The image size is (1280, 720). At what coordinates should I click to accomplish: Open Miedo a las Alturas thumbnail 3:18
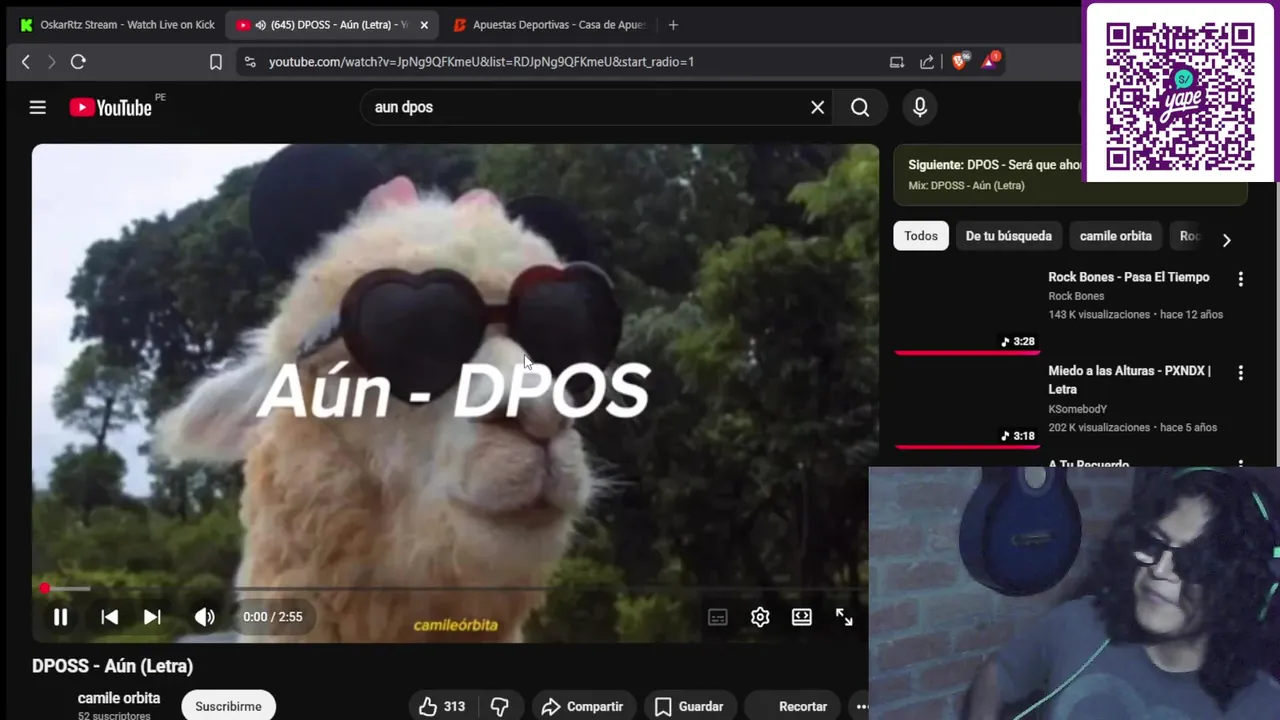pyautogui.click(x=967, y=405)
